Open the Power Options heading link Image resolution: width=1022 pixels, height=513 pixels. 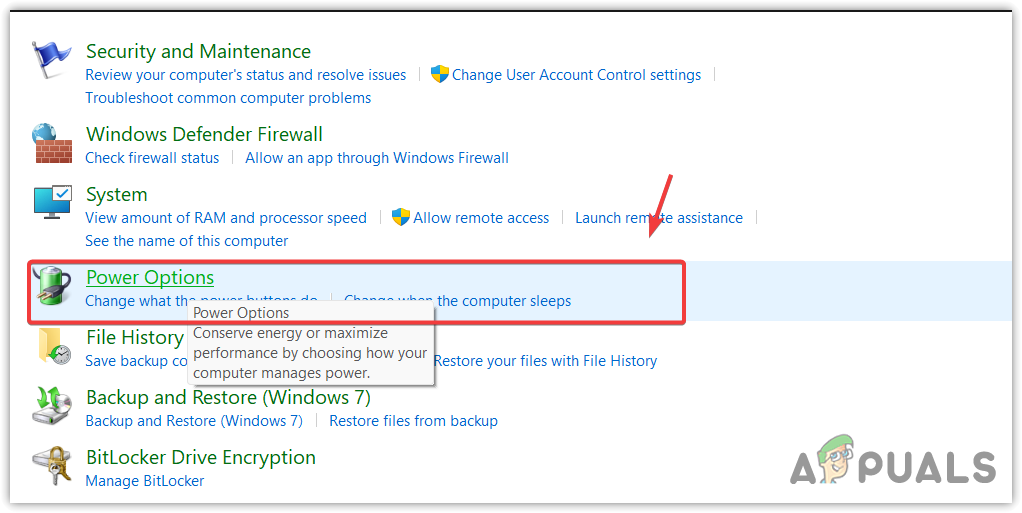click(150, 277)
